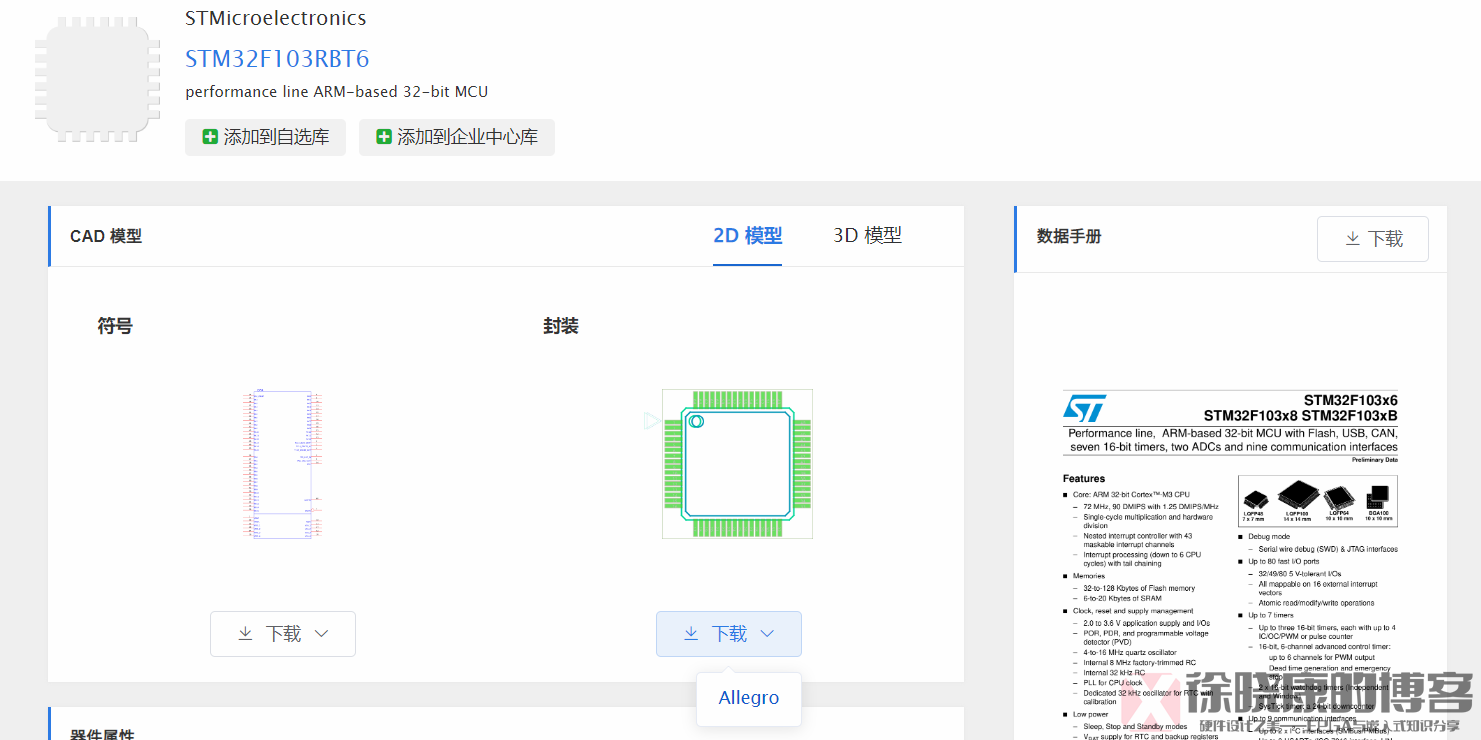Switch to the 3D 模型 tab
Screen dimensions: 1481x740
pos(868,236)
